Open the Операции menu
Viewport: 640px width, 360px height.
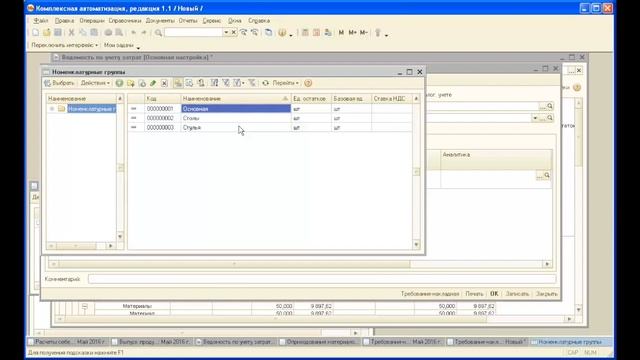click(x=91, y=20)
